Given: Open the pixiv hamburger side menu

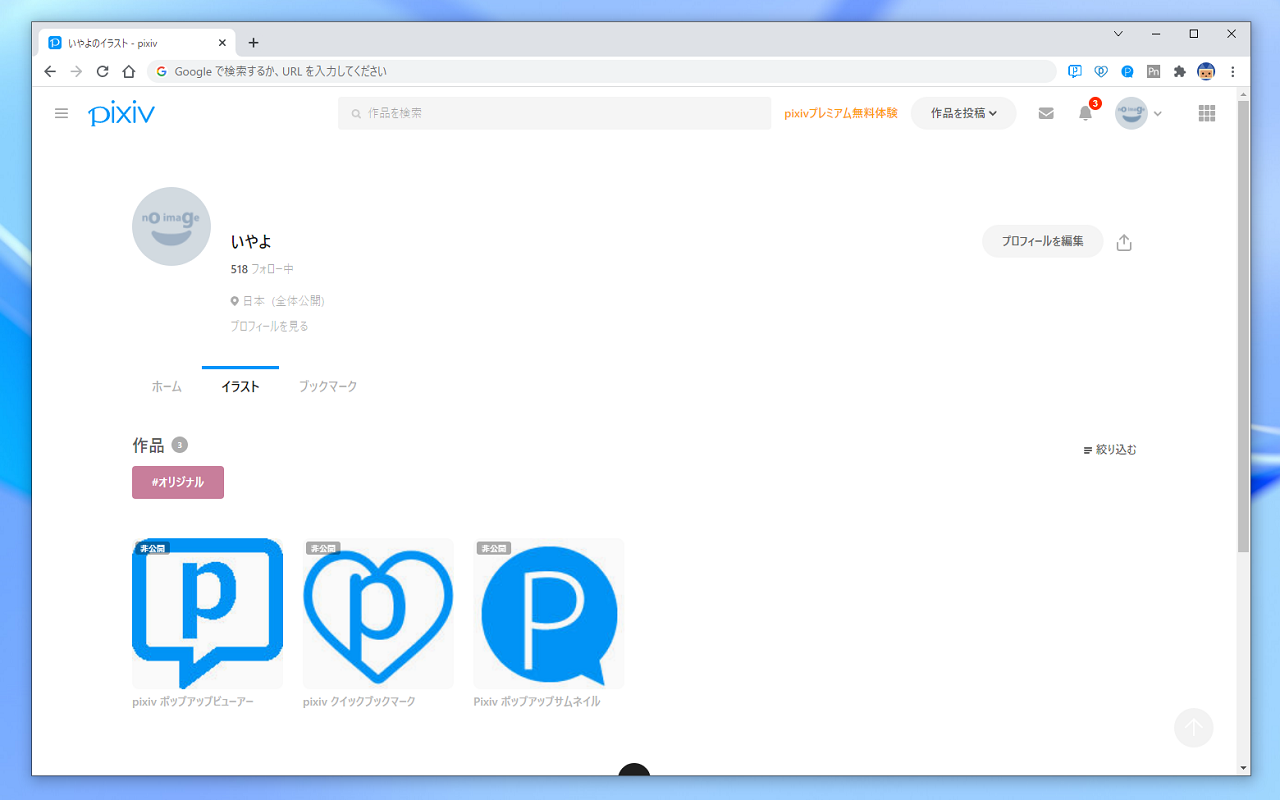Looking at the screenshot, I should click(x=61, y=114).
